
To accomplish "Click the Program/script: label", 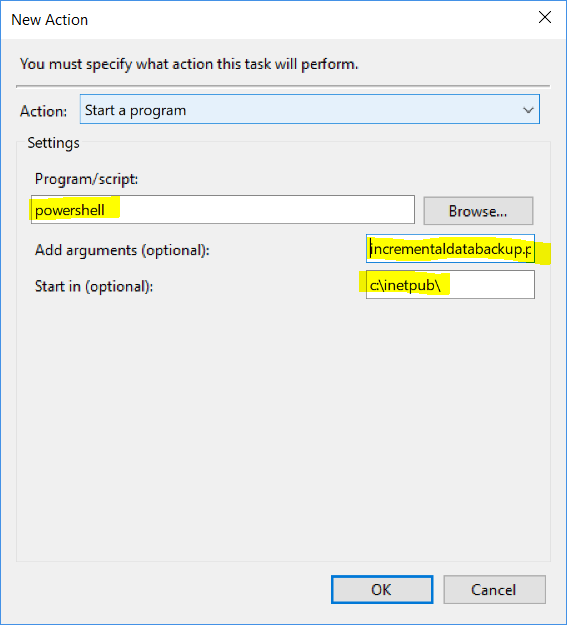I will [86, 179].
